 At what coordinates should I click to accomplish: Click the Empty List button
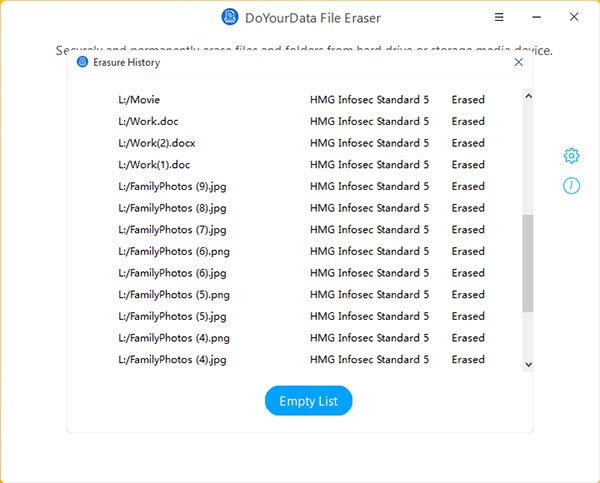[308, 401]
